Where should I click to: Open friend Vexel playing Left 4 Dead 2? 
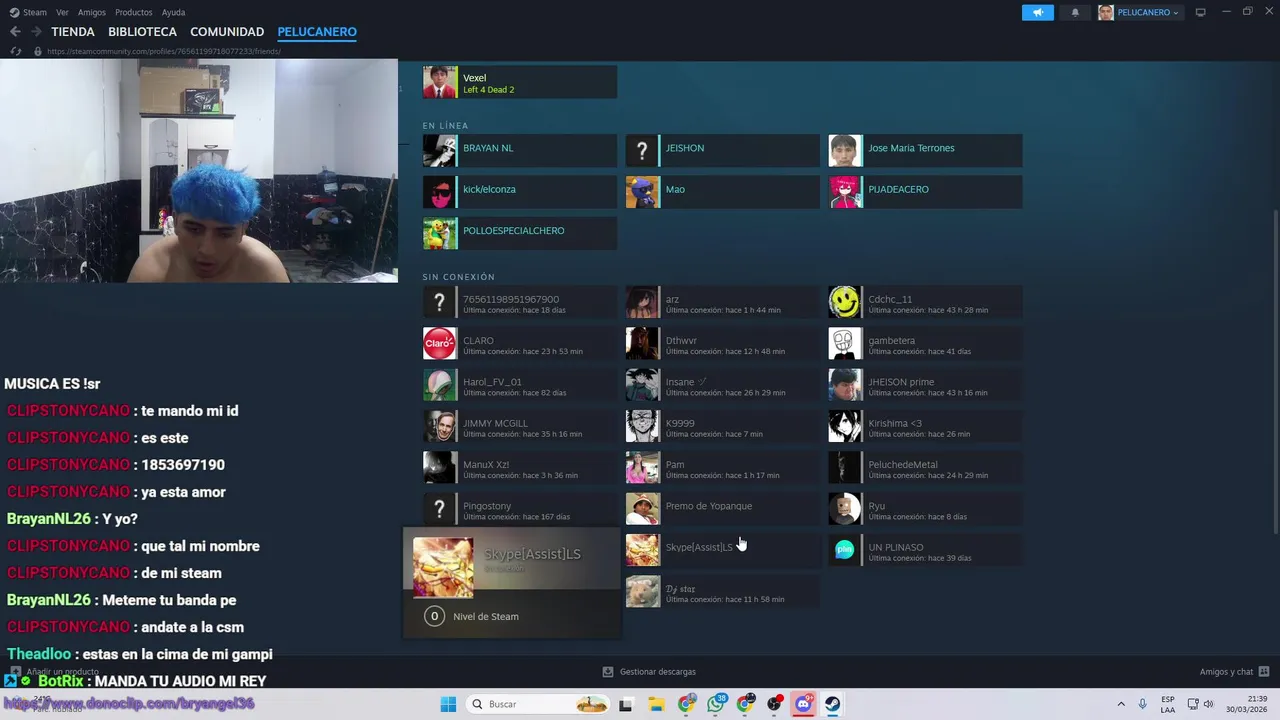pos(519,82)
